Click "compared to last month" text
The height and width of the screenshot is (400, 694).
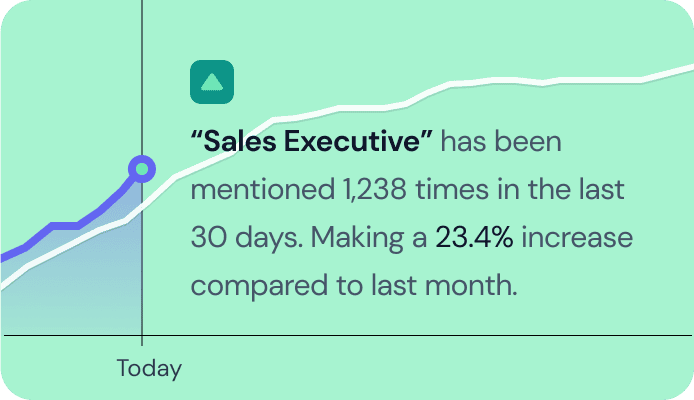click(353, 286)
